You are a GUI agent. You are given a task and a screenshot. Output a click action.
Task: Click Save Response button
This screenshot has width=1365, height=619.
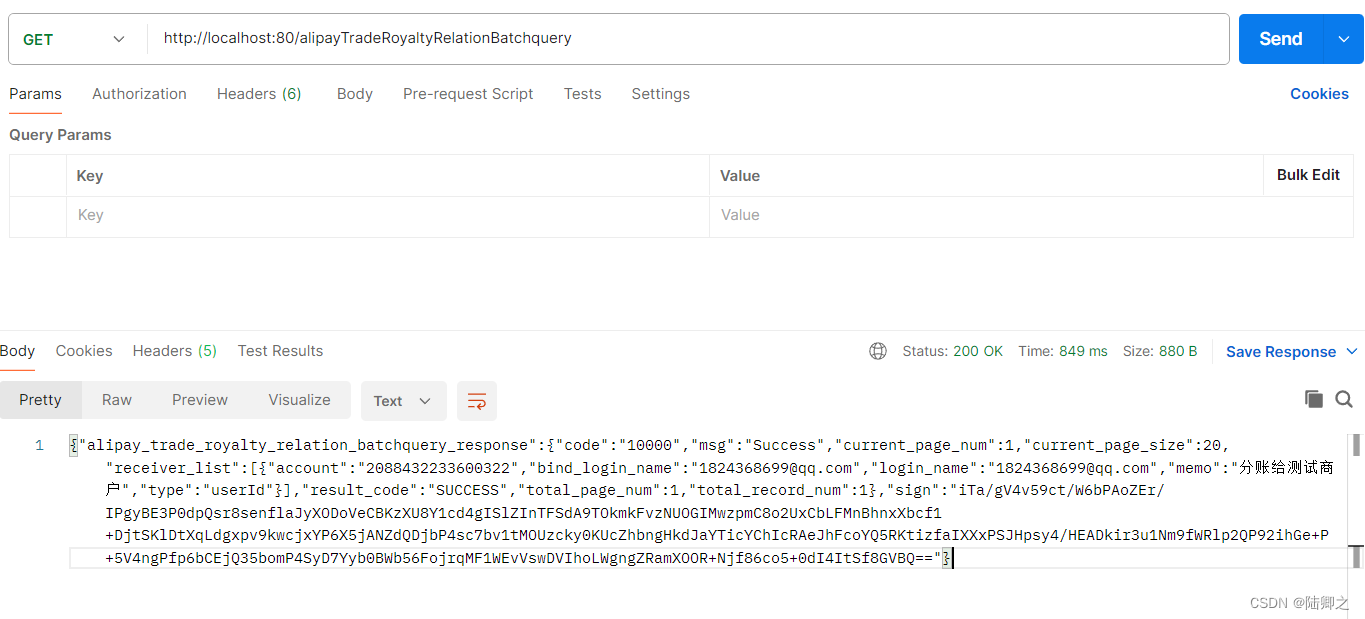tap(1281, 352)
